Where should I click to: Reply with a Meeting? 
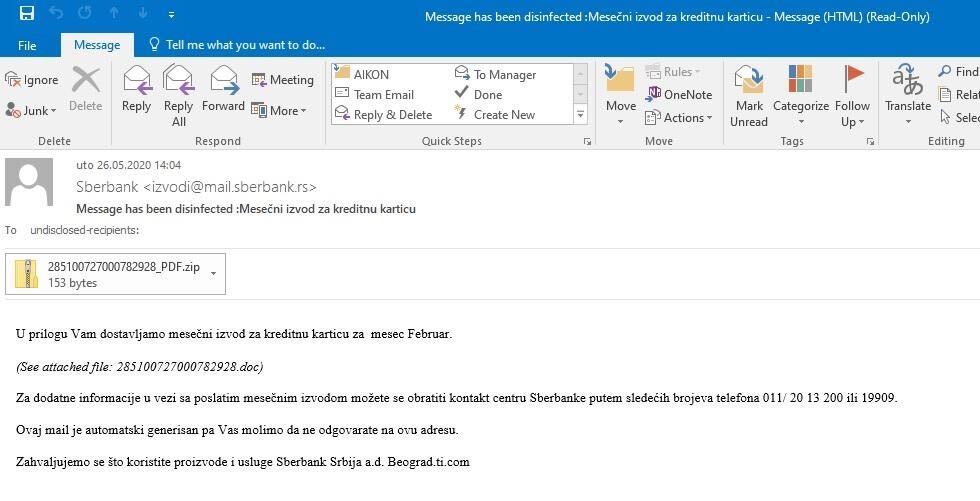[282, 80]
